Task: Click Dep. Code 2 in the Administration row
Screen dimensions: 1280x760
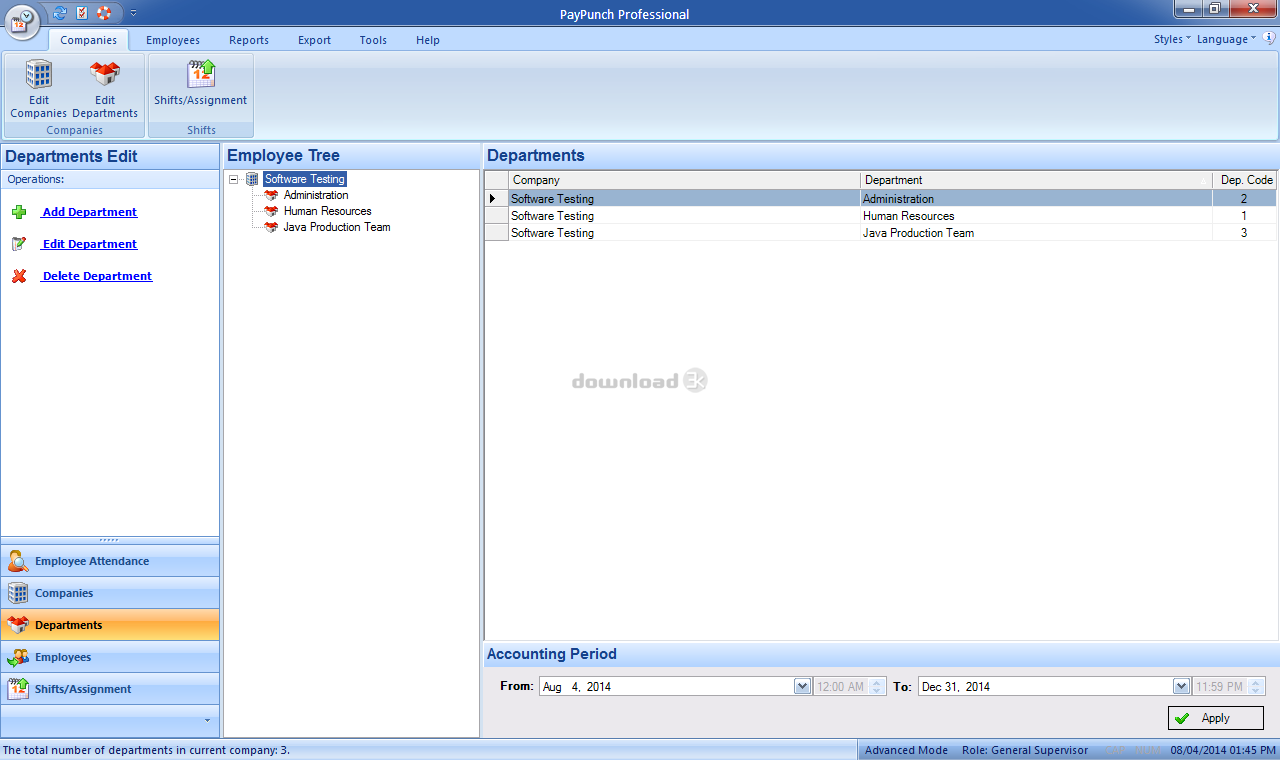Action: pos(1245,199)
